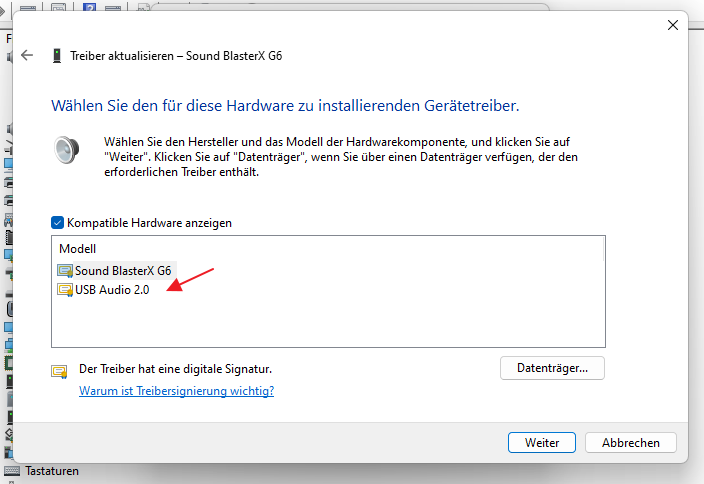Click the certificate icon beside Sound BlasterX G6
The image size is (704, 484).
65,271
